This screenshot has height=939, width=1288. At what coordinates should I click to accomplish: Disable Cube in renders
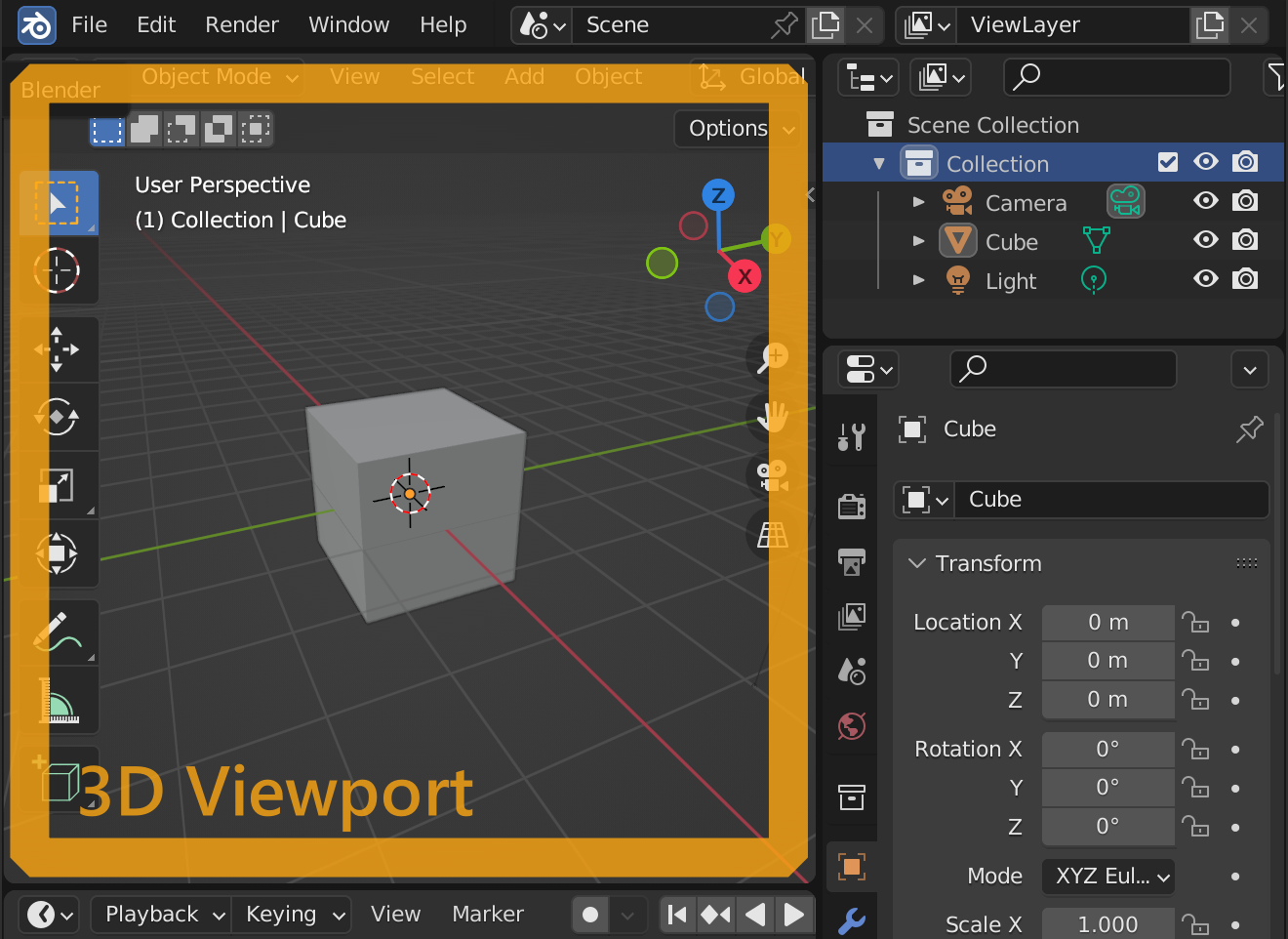1245,240
